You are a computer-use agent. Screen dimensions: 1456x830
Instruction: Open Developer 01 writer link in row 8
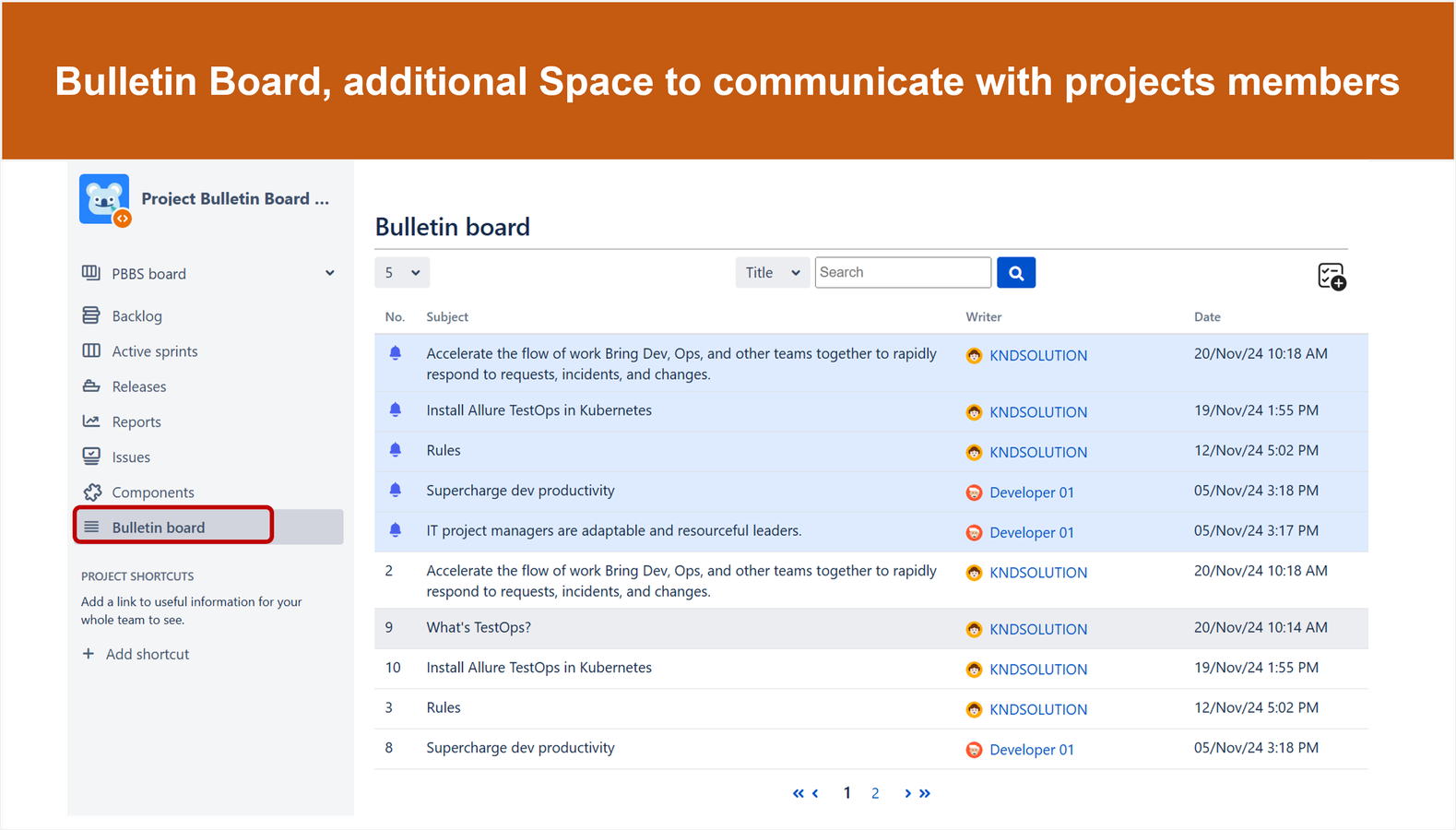pos(1032,750)
